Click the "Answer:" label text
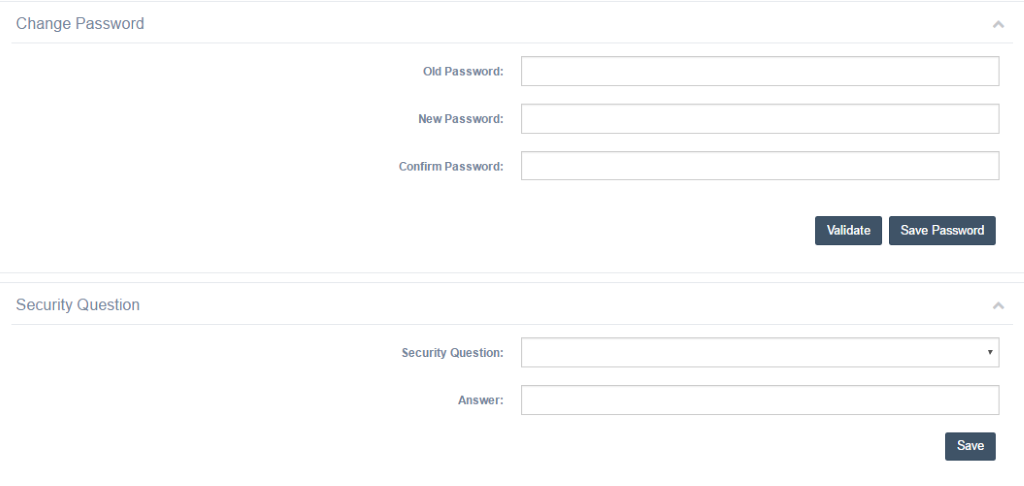The height and width of the screenshot is (486, 1024). [480, 401]
